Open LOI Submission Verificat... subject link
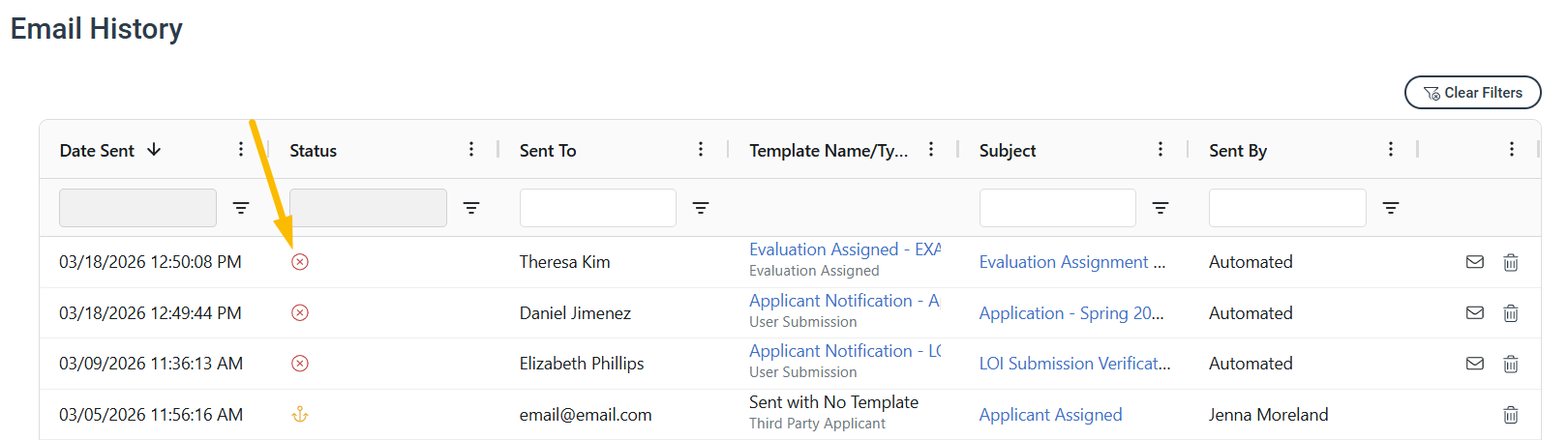1568x440 pixels. (1075, 364)
